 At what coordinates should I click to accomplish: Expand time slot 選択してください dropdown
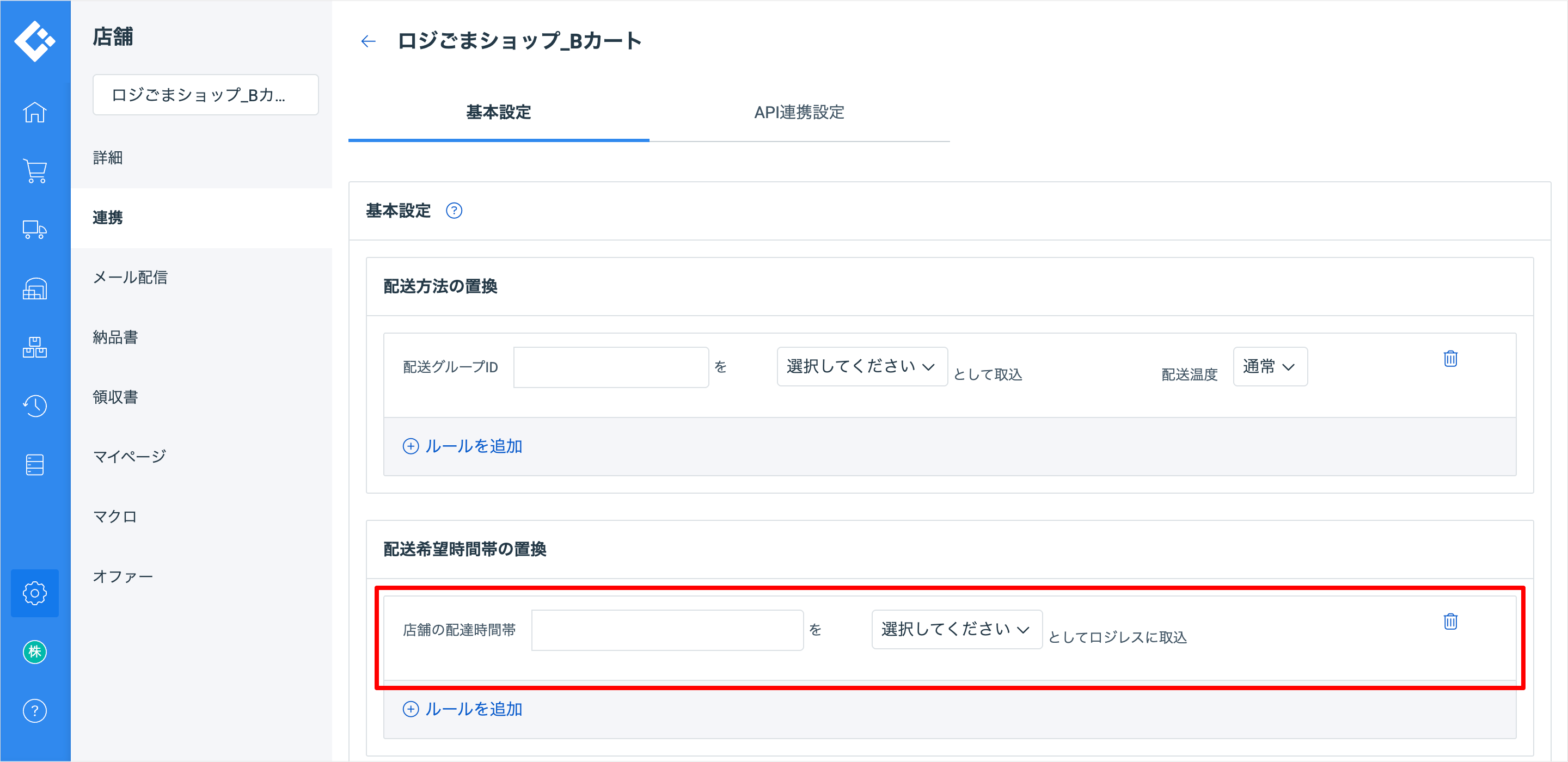pos(956,629)
